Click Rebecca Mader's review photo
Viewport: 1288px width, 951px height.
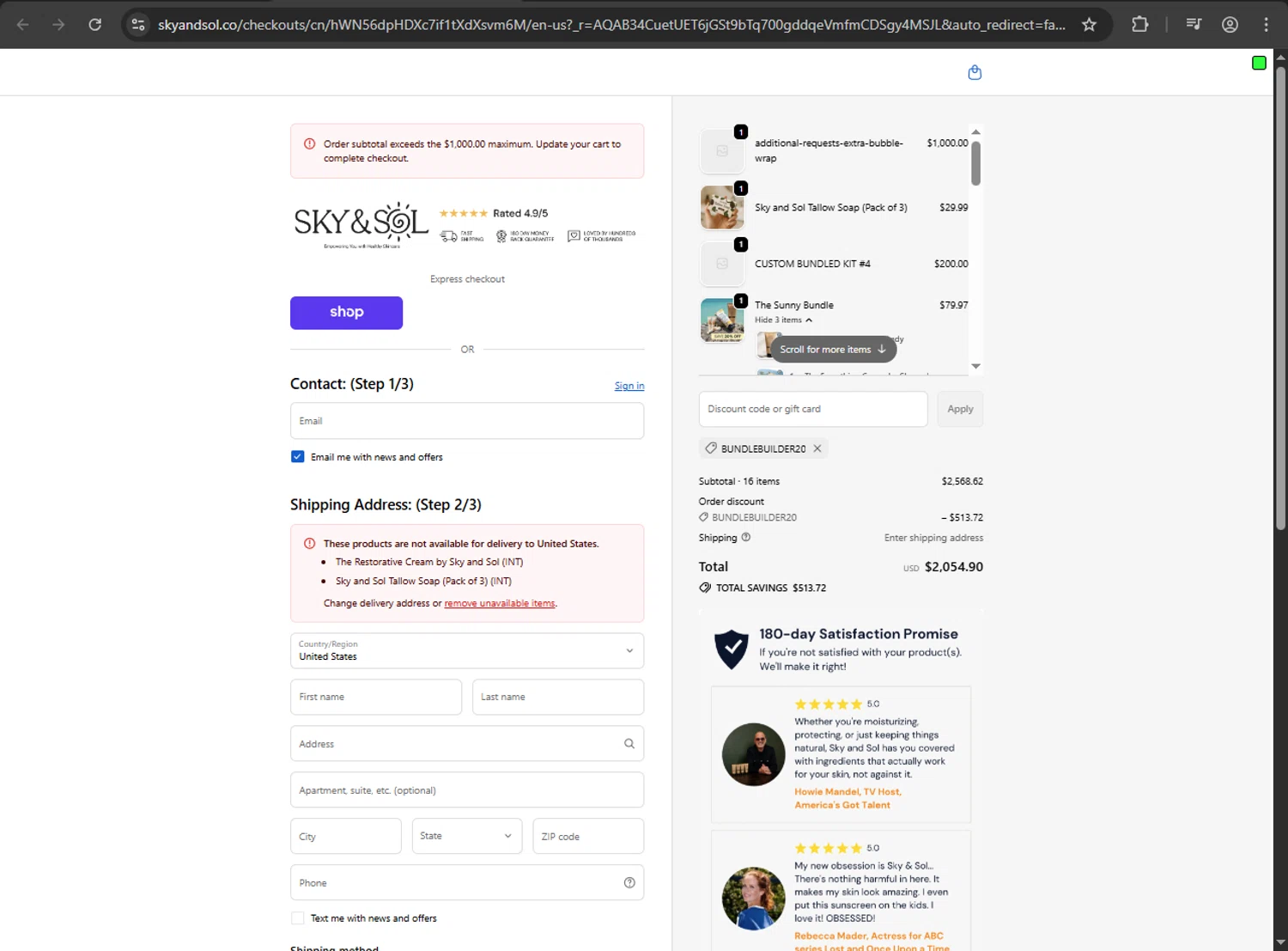tap(753, 899)
